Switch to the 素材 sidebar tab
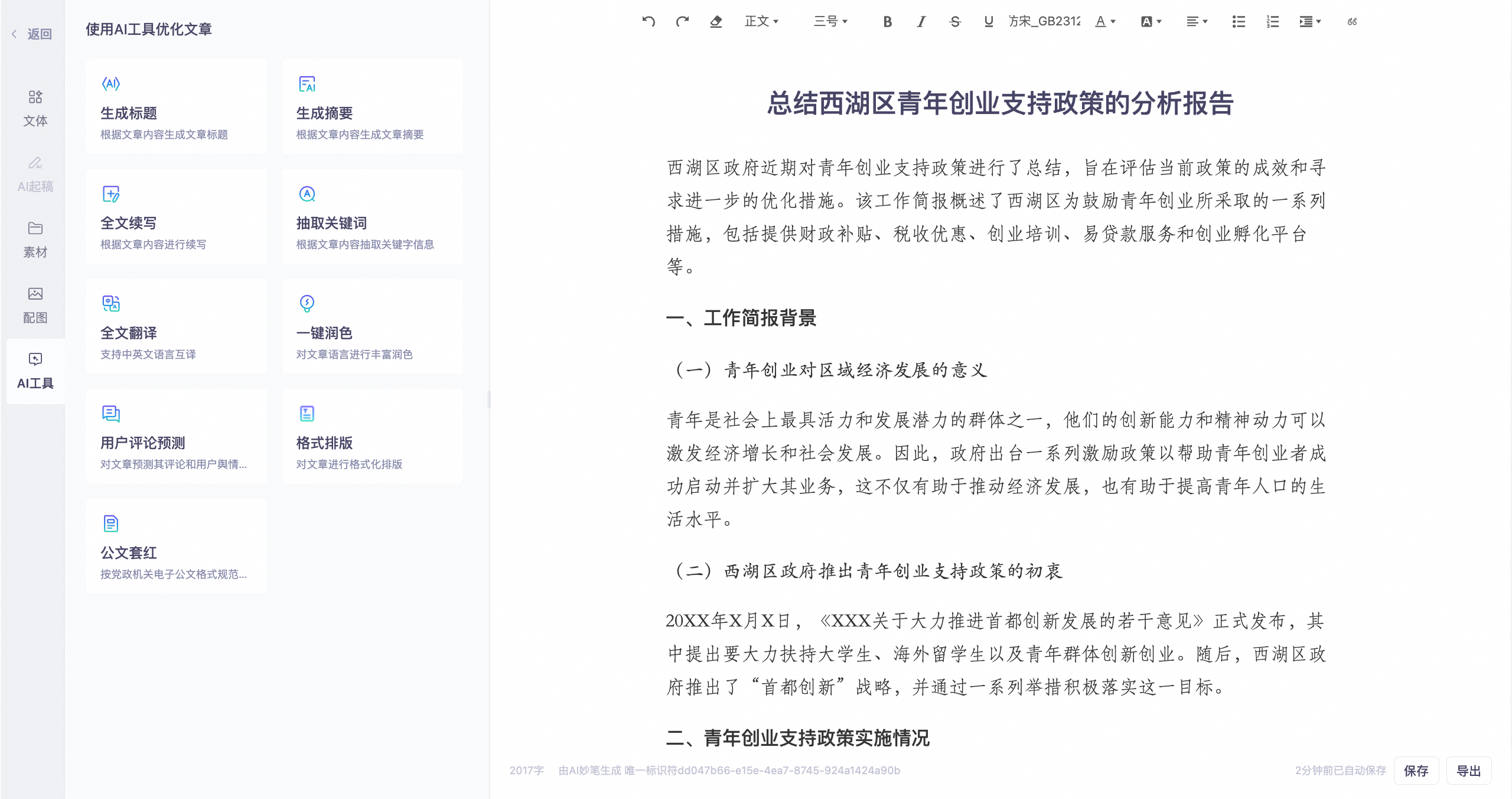 (35, 240)
